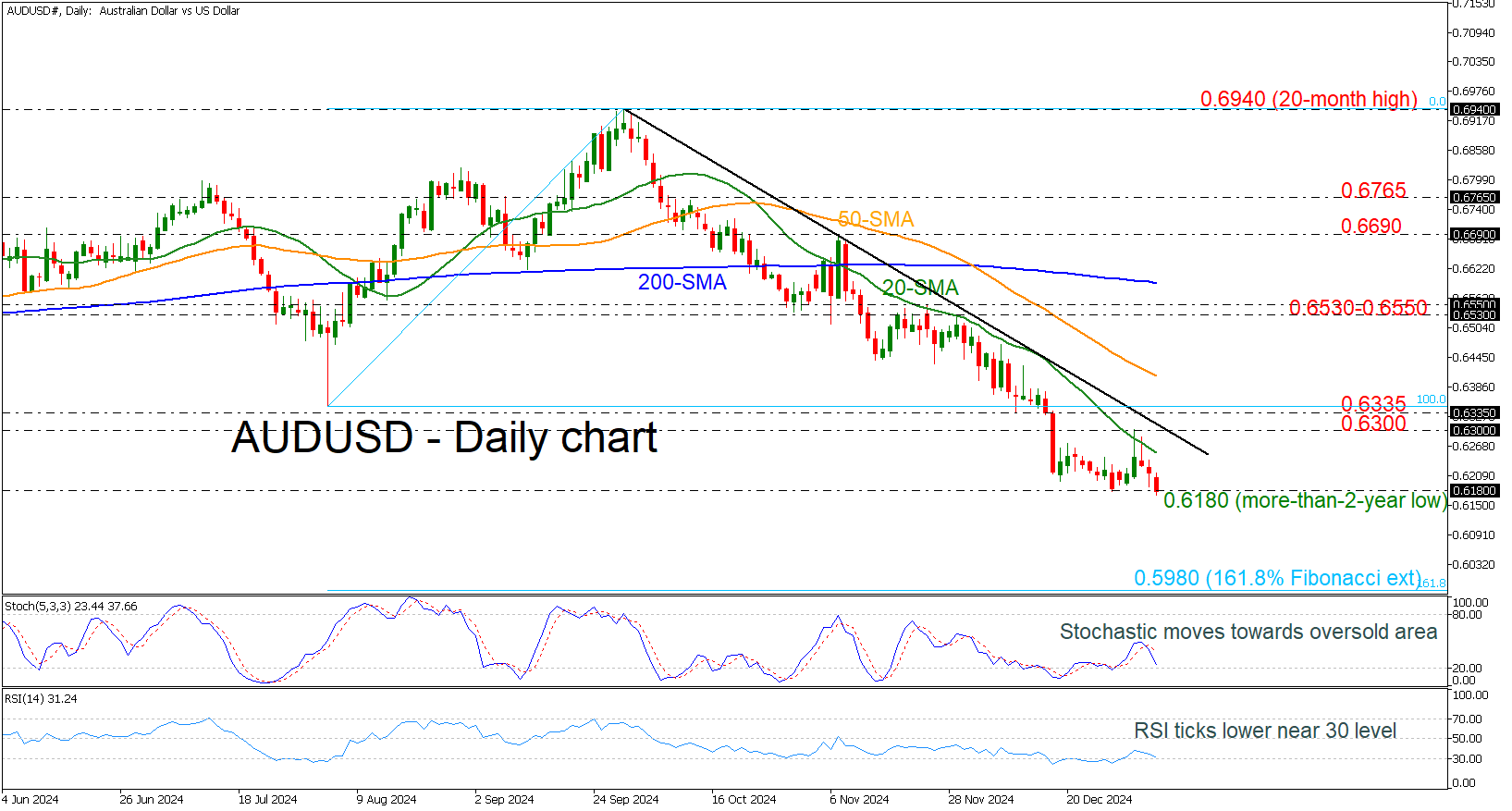Click the 0.63000 price axis tag
The image size is (1512, 811).
1475,431
